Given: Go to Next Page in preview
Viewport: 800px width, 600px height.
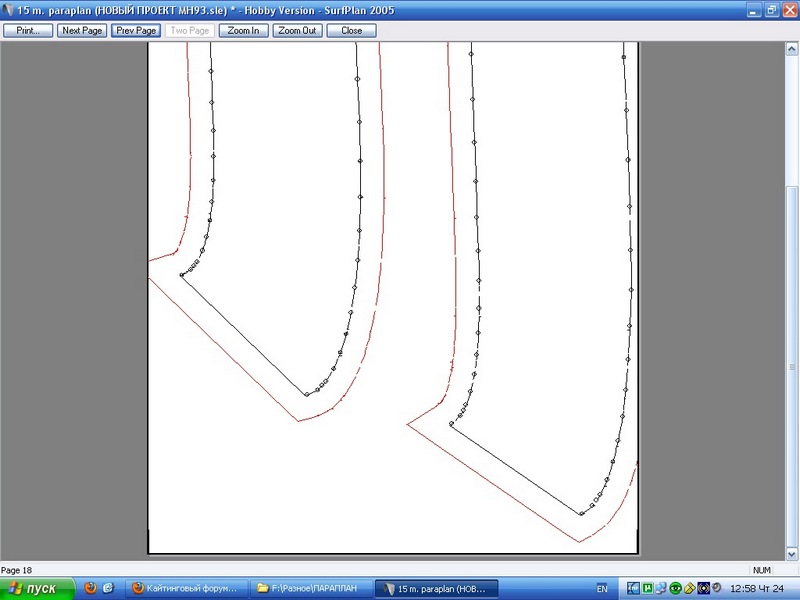Looking at the screenshot, I should (x=82, y=31).
